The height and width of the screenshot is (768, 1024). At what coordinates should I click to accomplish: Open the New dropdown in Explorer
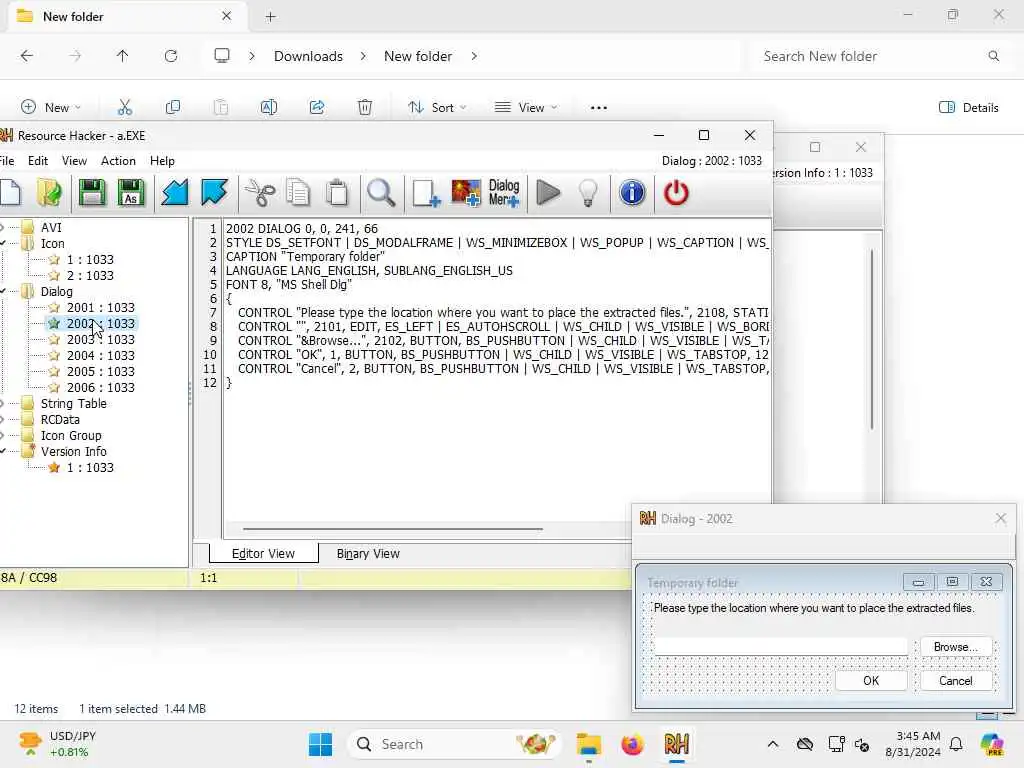(x=52, y=107)
